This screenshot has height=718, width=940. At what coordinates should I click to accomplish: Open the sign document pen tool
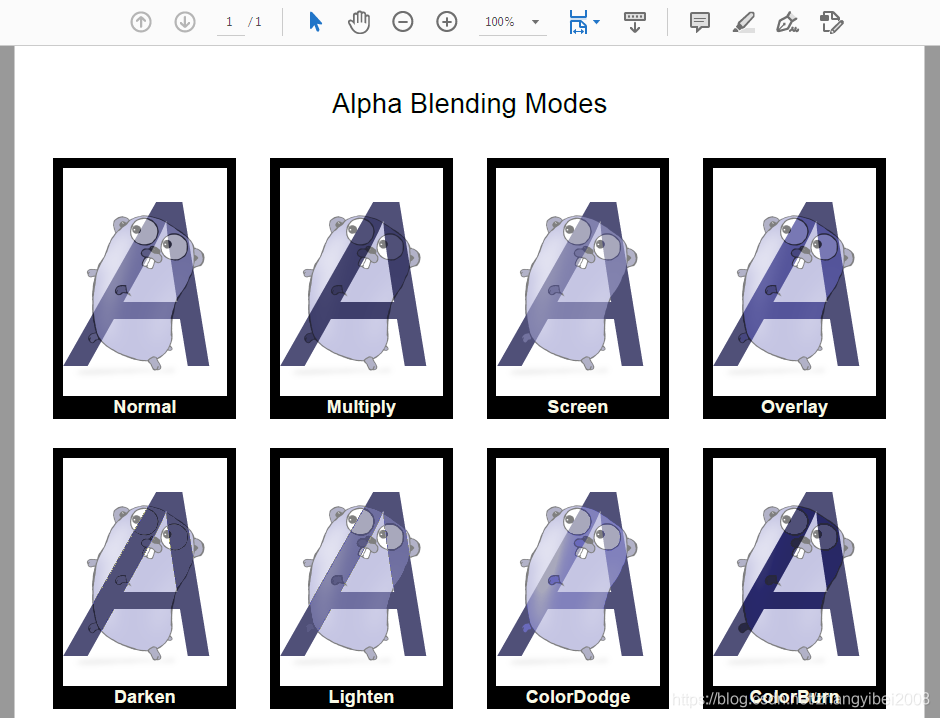pos(787,22)
